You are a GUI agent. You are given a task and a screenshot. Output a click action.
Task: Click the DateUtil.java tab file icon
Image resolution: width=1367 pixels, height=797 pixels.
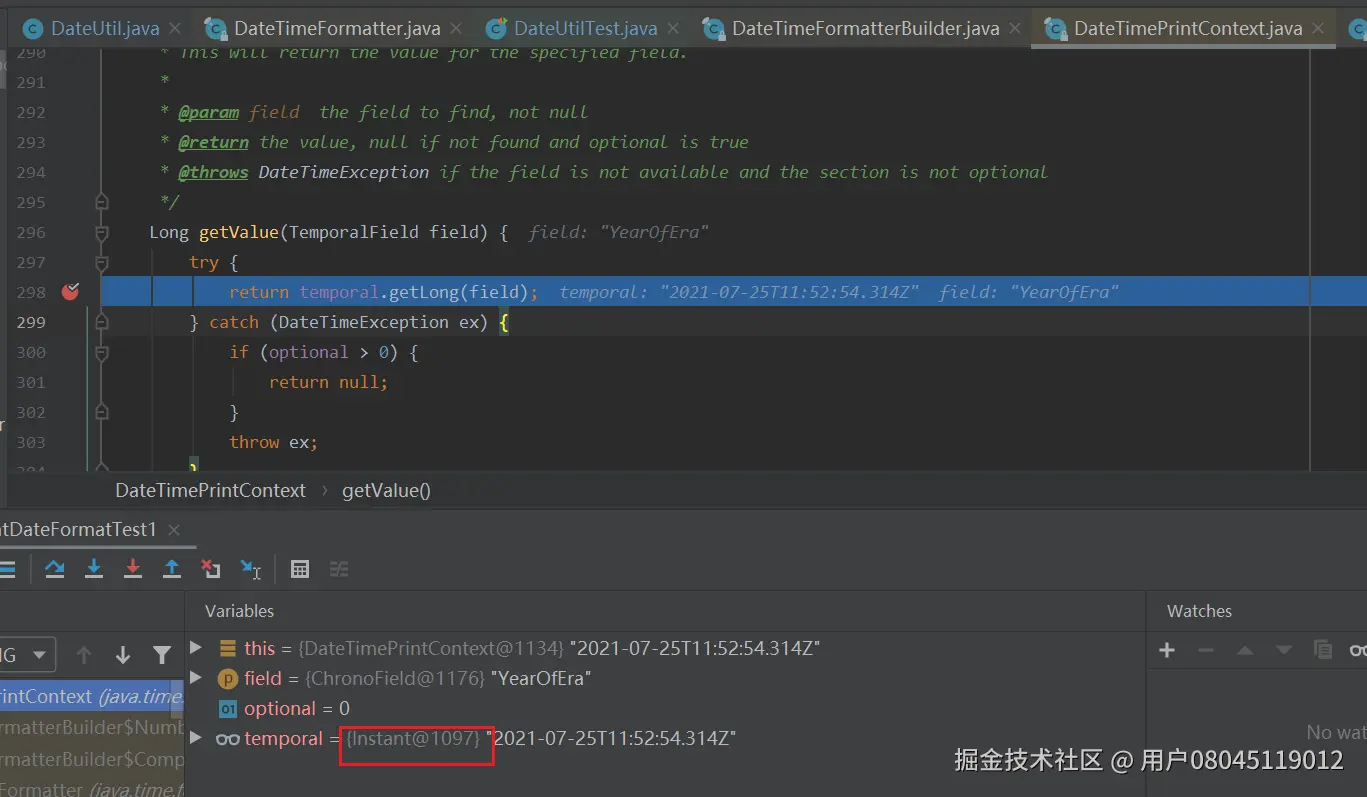(33, 28)
